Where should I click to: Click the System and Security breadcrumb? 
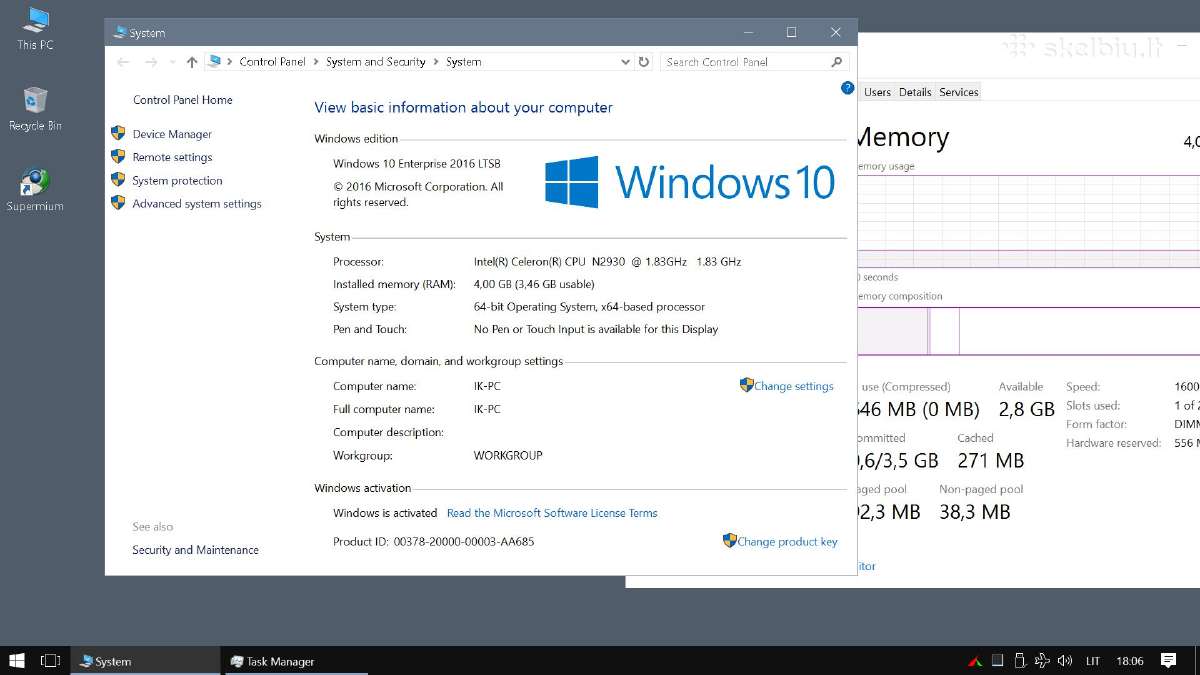pos(376,62)
